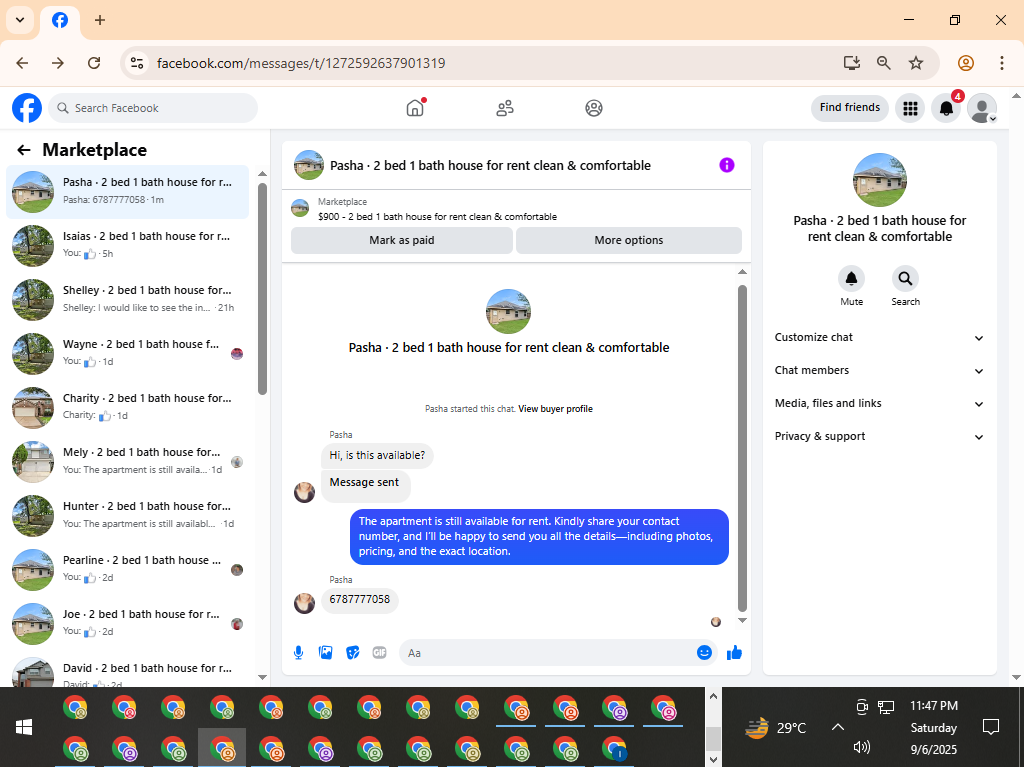
Task: Select the 6787777058 phone number message
Action: (360, 600)
